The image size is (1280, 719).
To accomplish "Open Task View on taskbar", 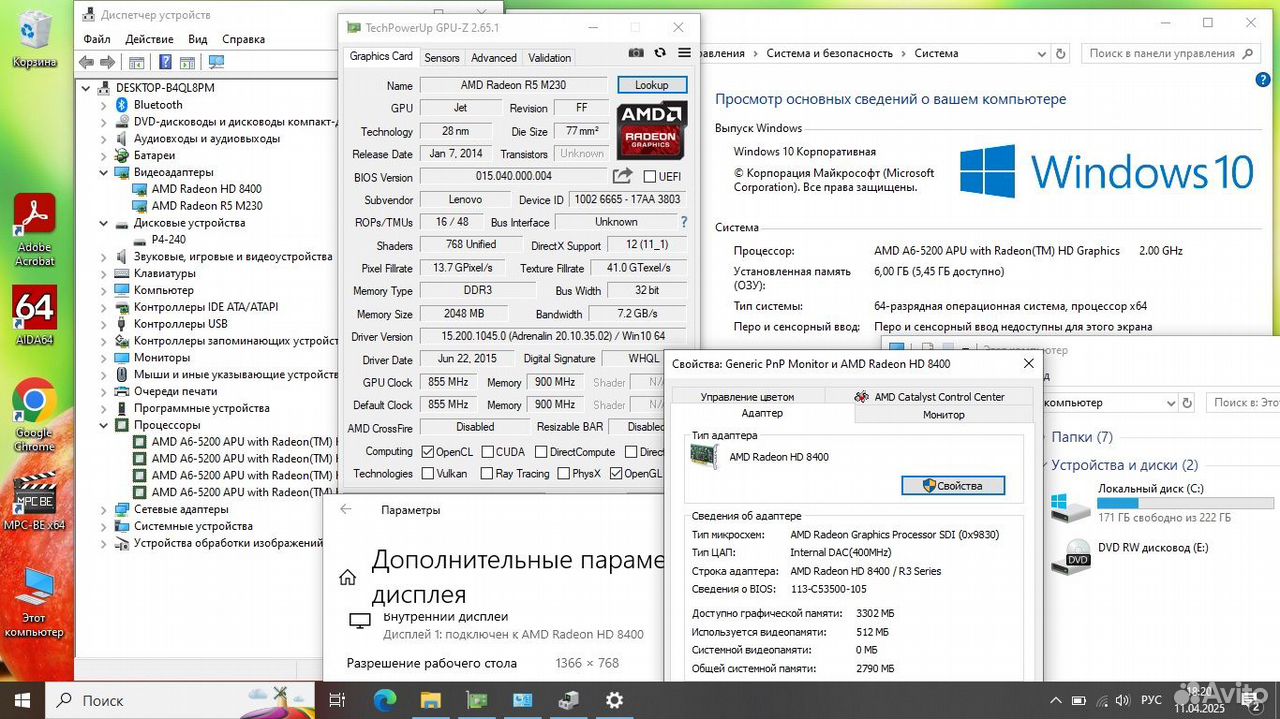I will [x=337, y=700].
